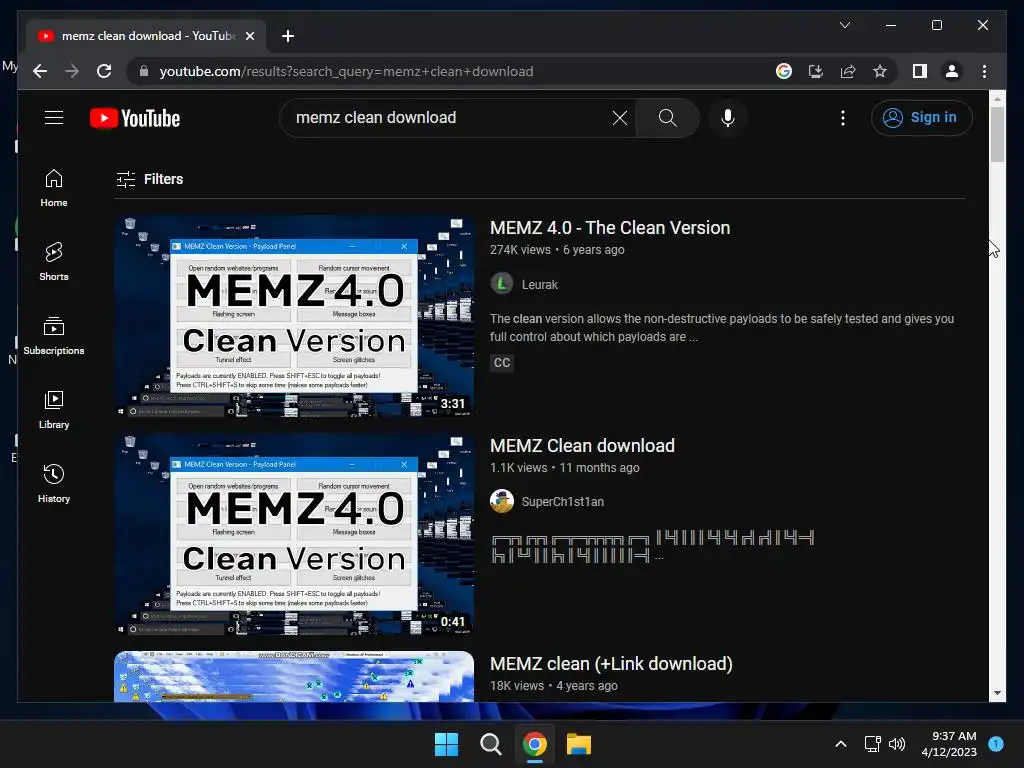1024x768 pixels.
Task: Open the Windows Start menu
Action: coord(447,744)
